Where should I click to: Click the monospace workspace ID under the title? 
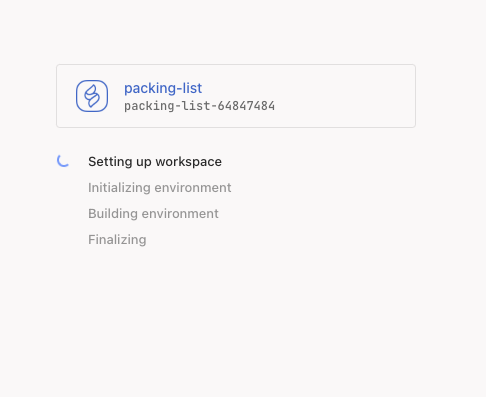[x=199, y=106]
